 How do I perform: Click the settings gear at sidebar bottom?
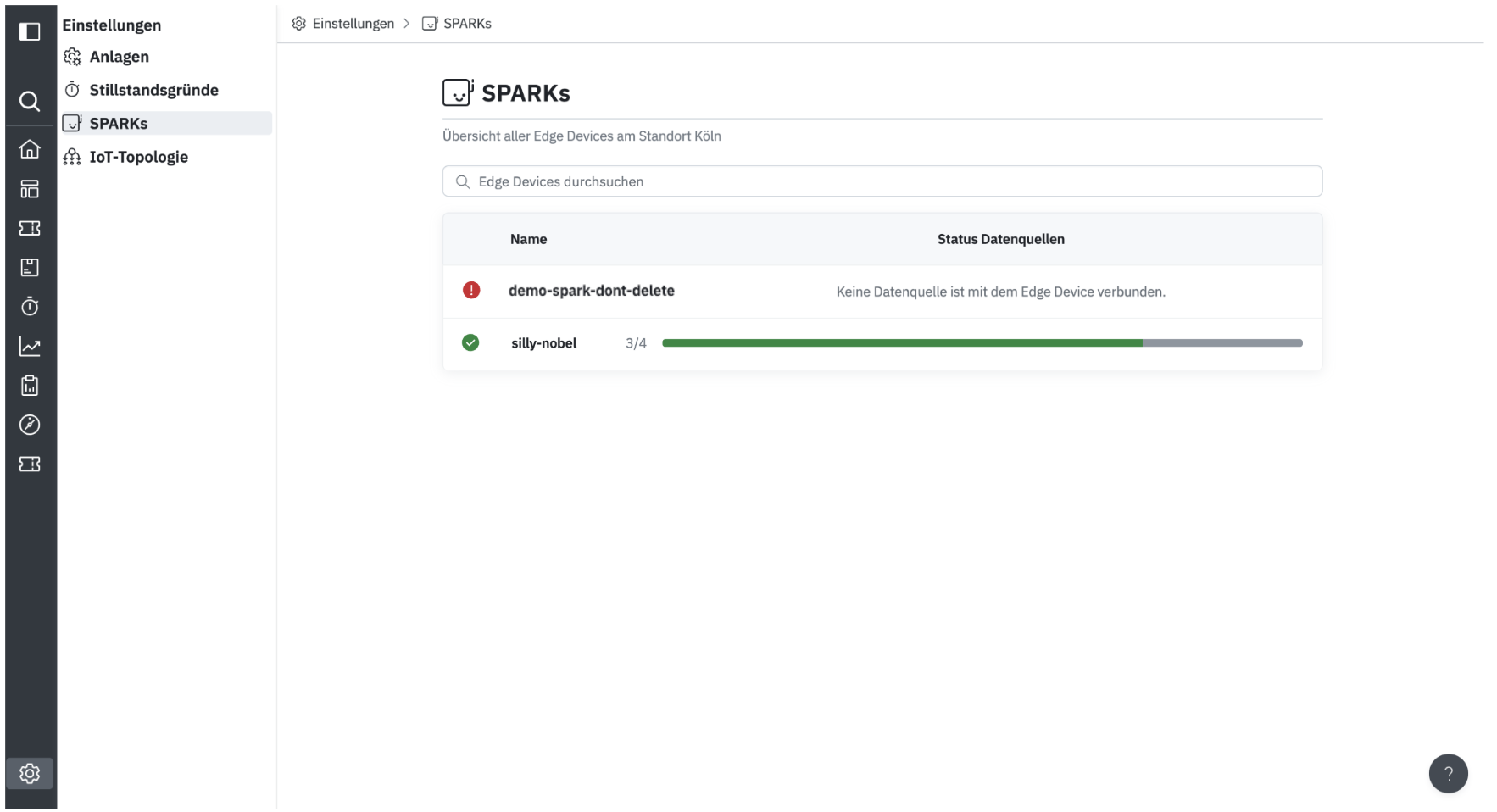coord(30,773)
